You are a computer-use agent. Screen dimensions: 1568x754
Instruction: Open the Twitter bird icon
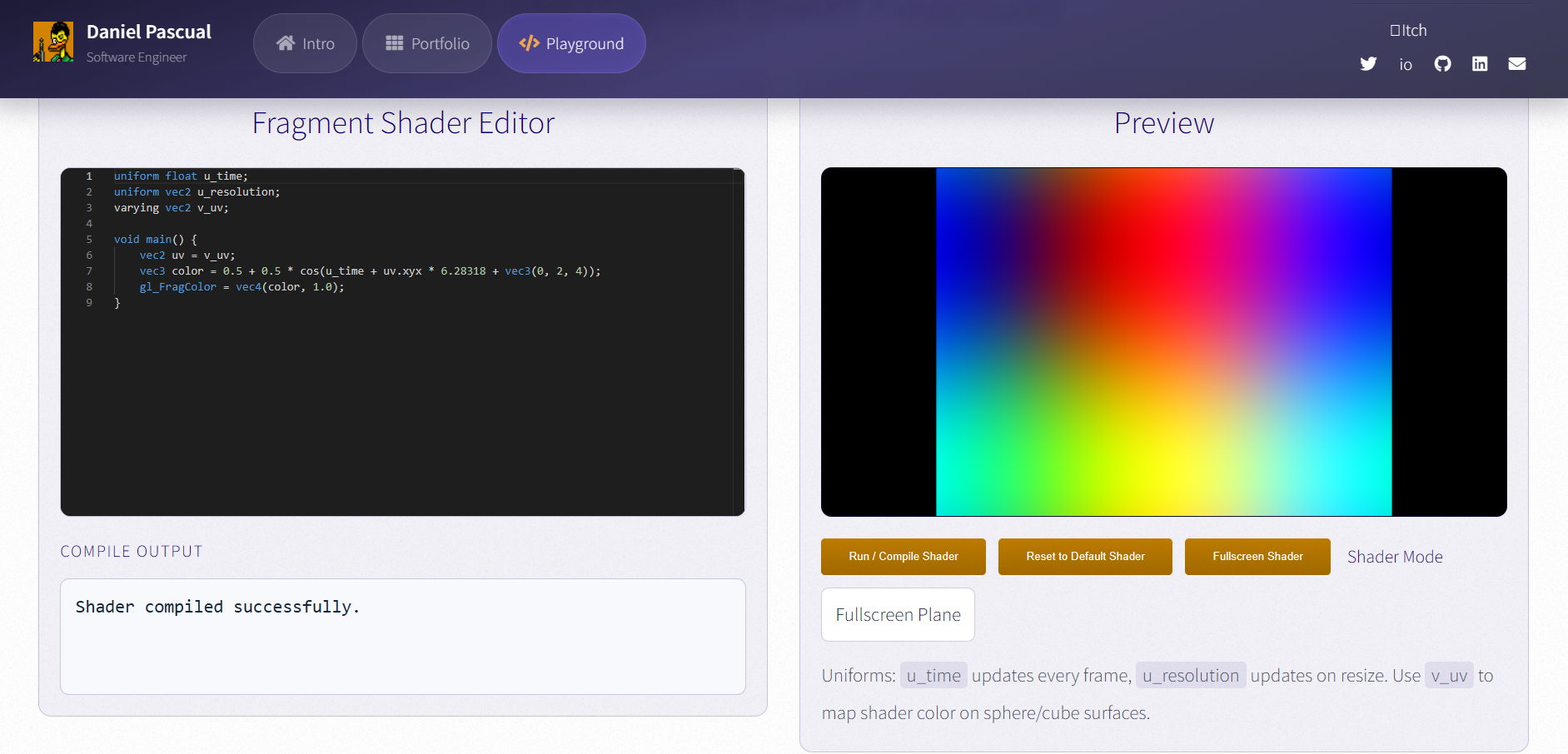click(x=1368, y=63)
